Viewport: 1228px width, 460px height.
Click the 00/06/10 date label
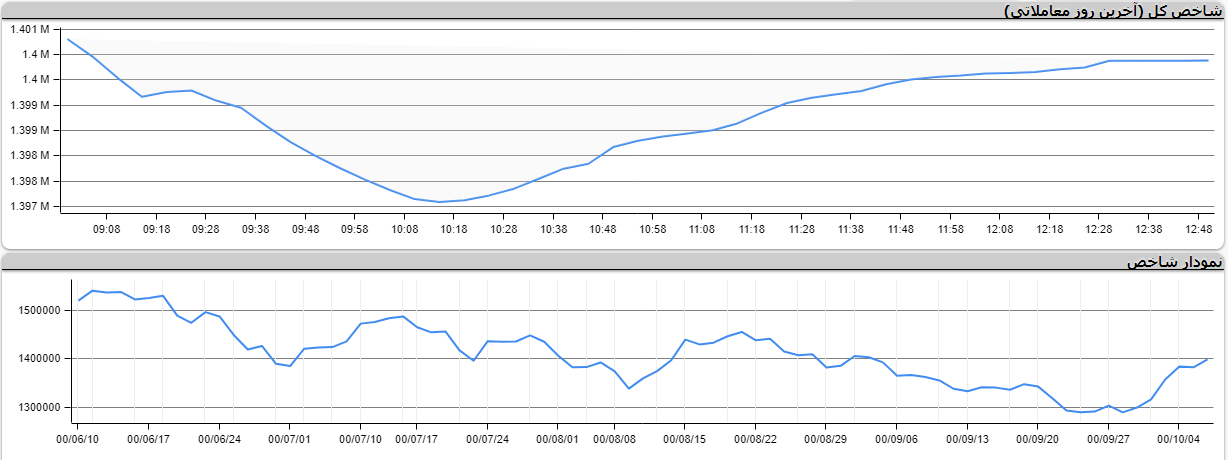(77, 438)
